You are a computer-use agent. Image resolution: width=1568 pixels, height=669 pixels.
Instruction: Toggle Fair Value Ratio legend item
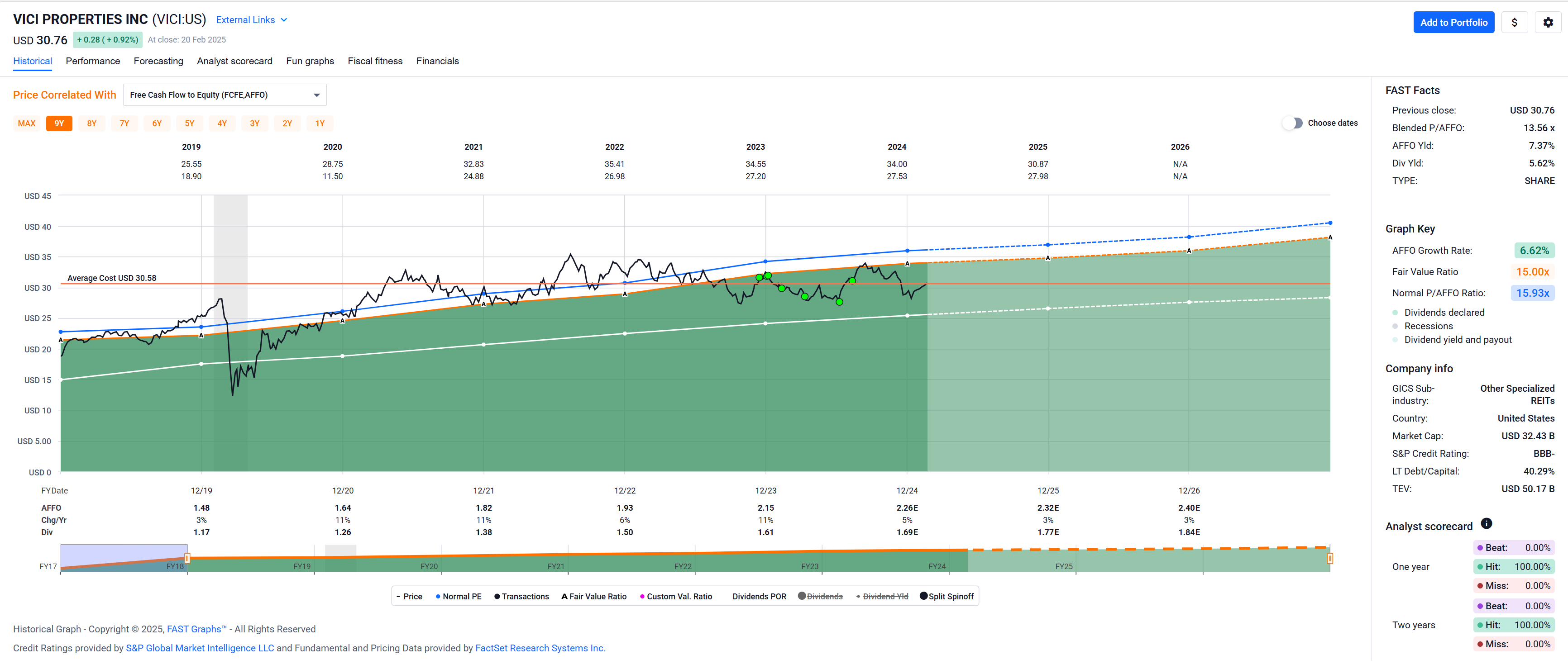(x=594, y=597)
